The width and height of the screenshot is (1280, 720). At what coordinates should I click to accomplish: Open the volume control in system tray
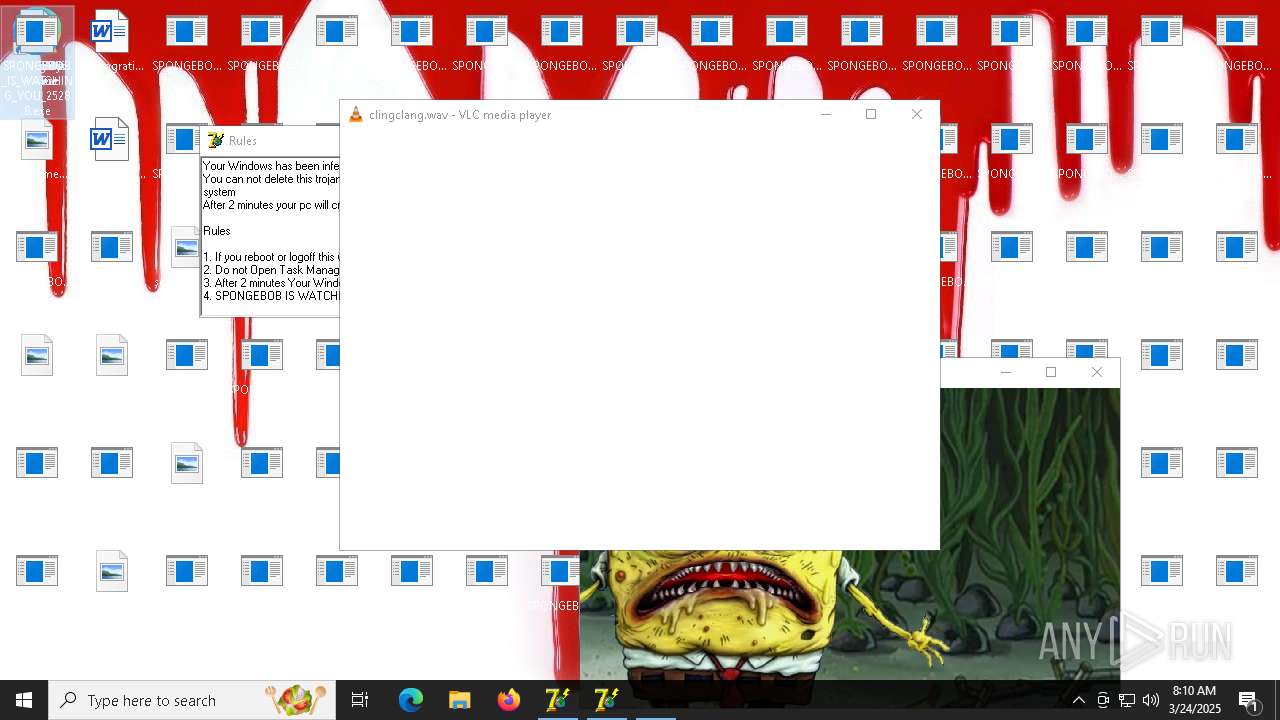(x=1151, y=700)
